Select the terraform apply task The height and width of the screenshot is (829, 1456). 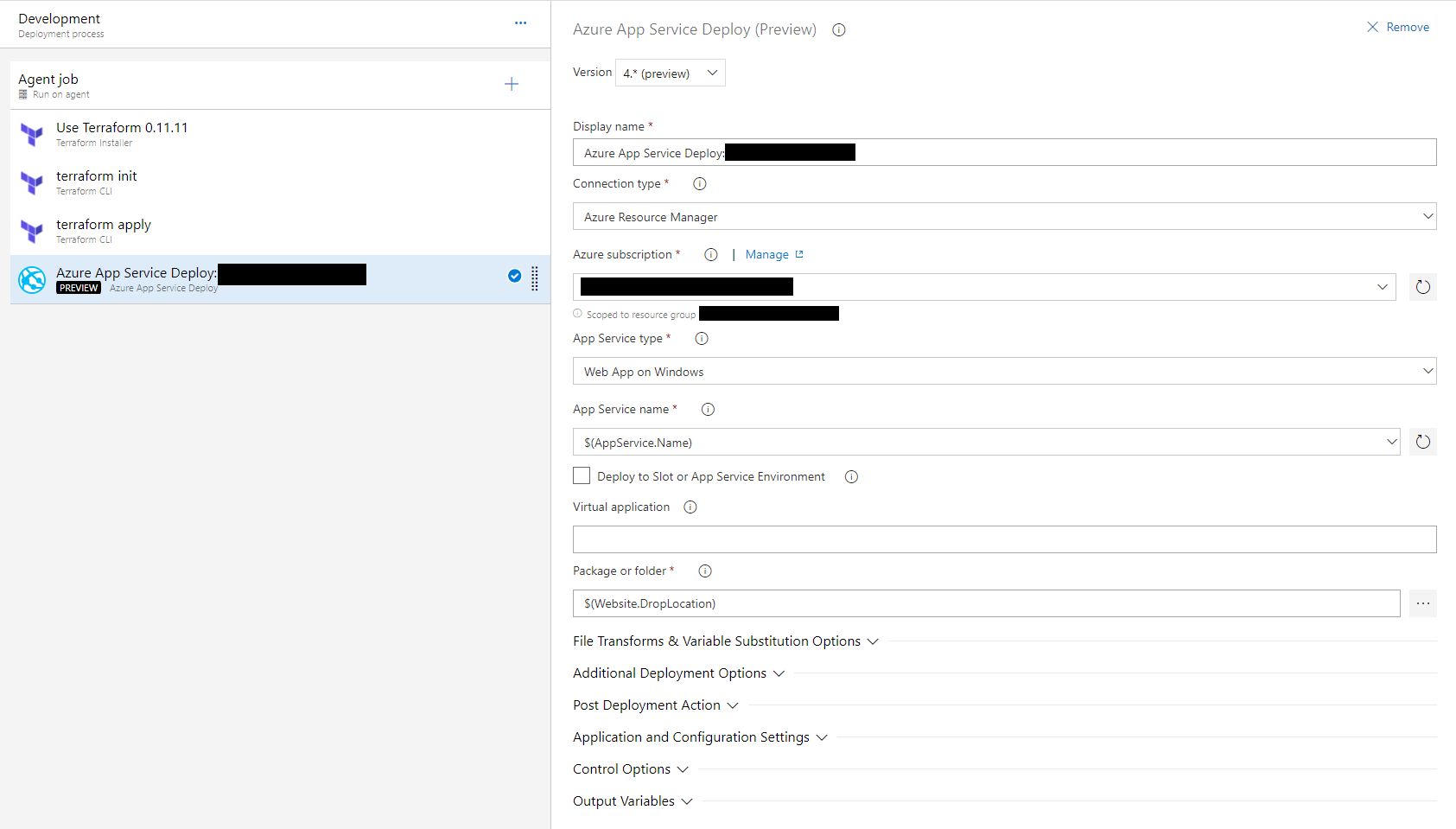280,231
